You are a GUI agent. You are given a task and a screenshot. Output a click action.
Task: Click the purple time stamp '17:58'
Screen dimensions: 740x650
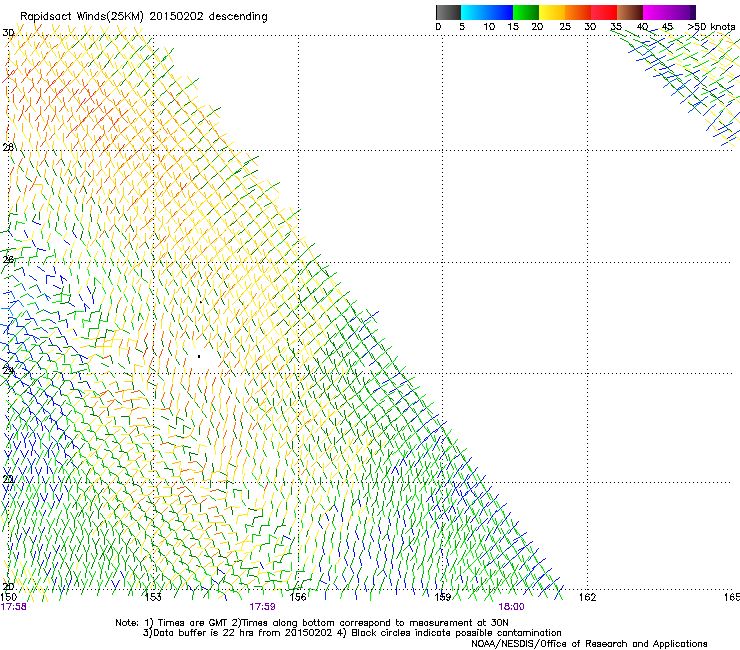[x=14, y=607]
